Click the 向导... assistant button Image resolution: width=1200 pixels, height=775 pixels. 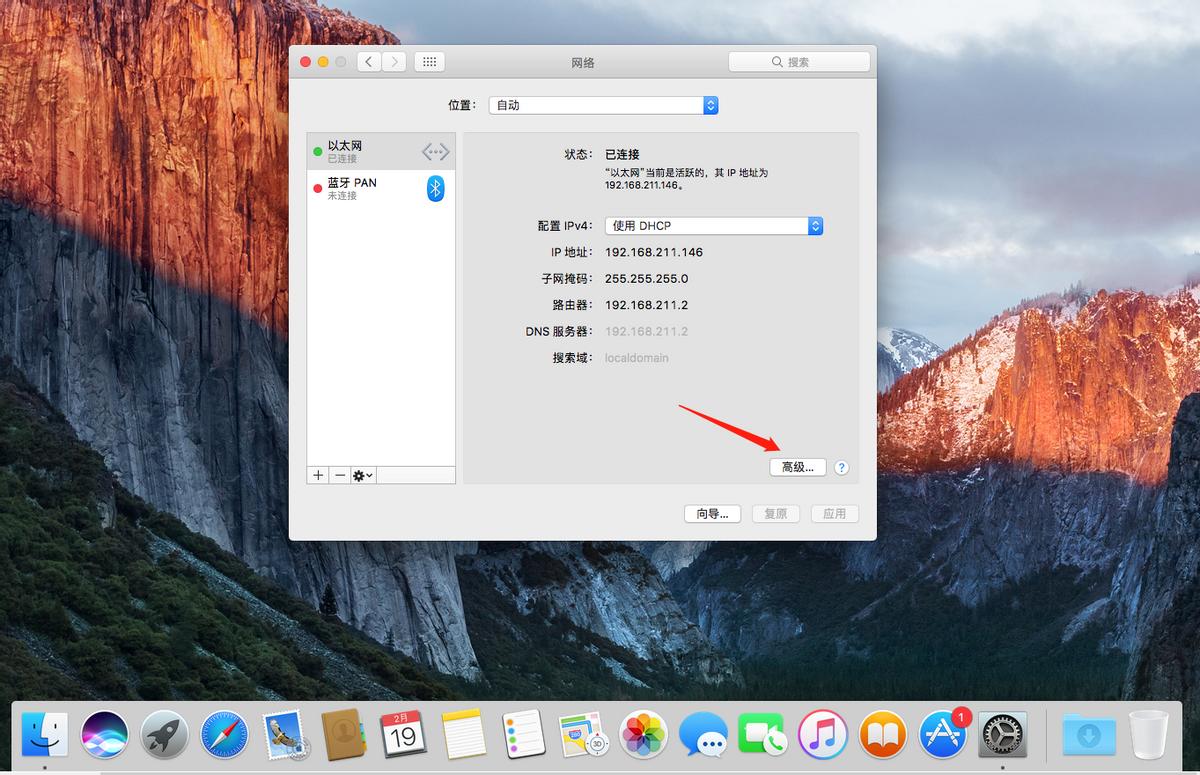pos(712,513)
